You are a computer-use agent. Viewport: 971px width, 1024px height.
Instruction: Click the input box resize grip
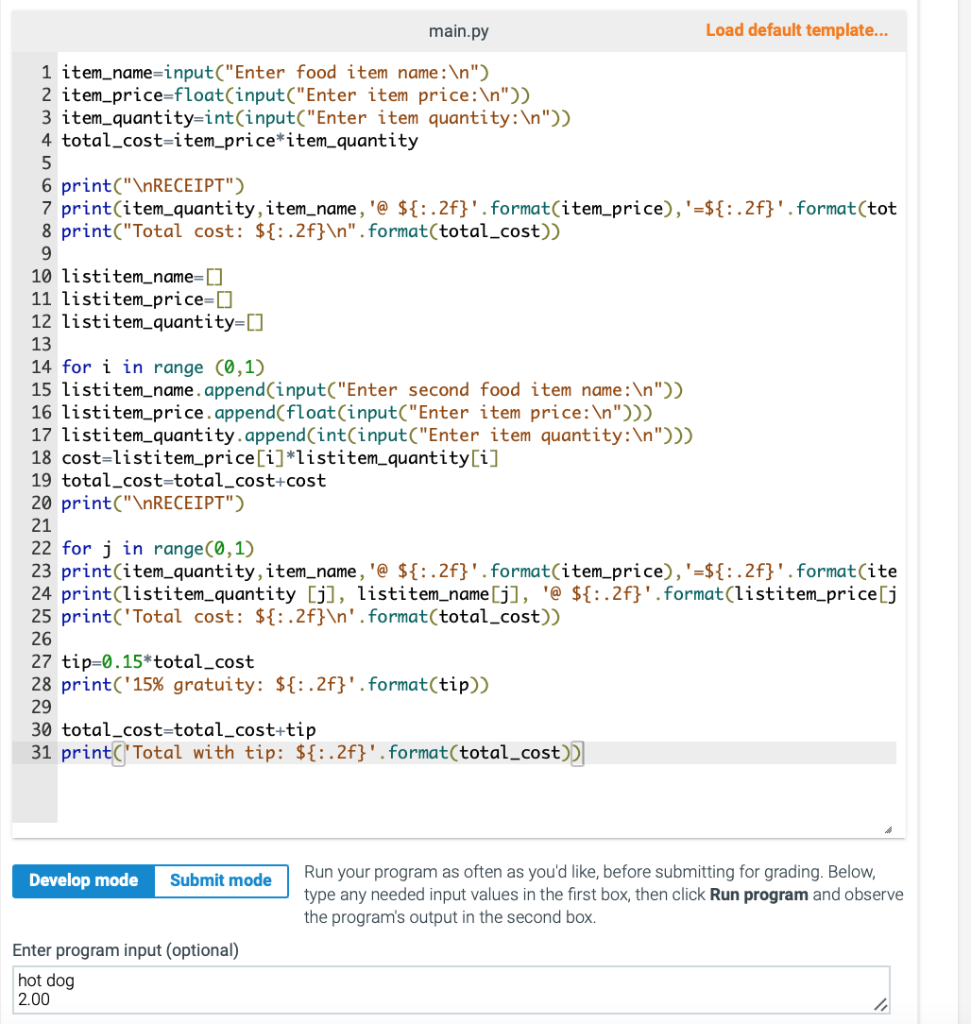tap(880, 1004)
